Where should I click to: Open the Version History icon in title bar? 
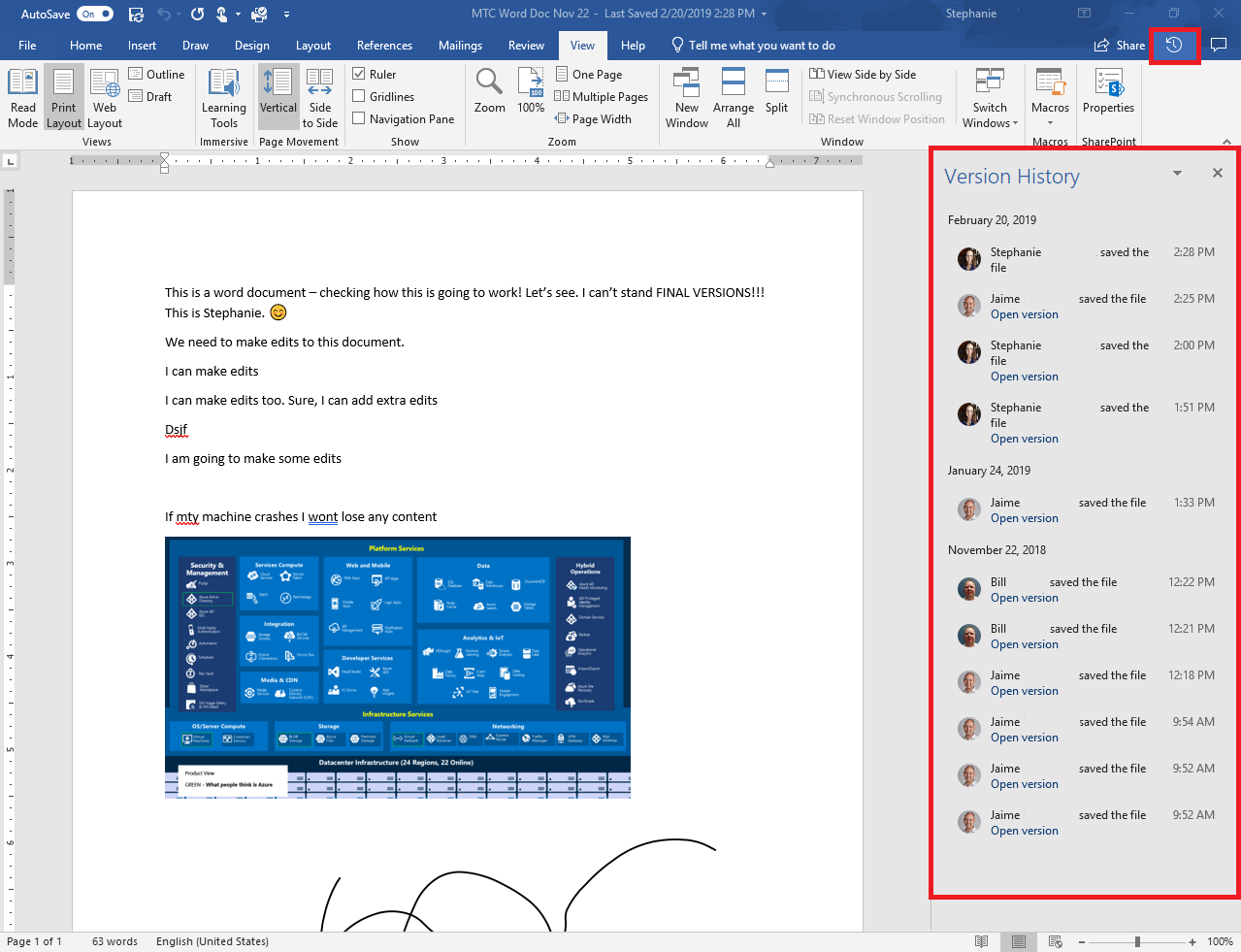(x=1174, y=45)
